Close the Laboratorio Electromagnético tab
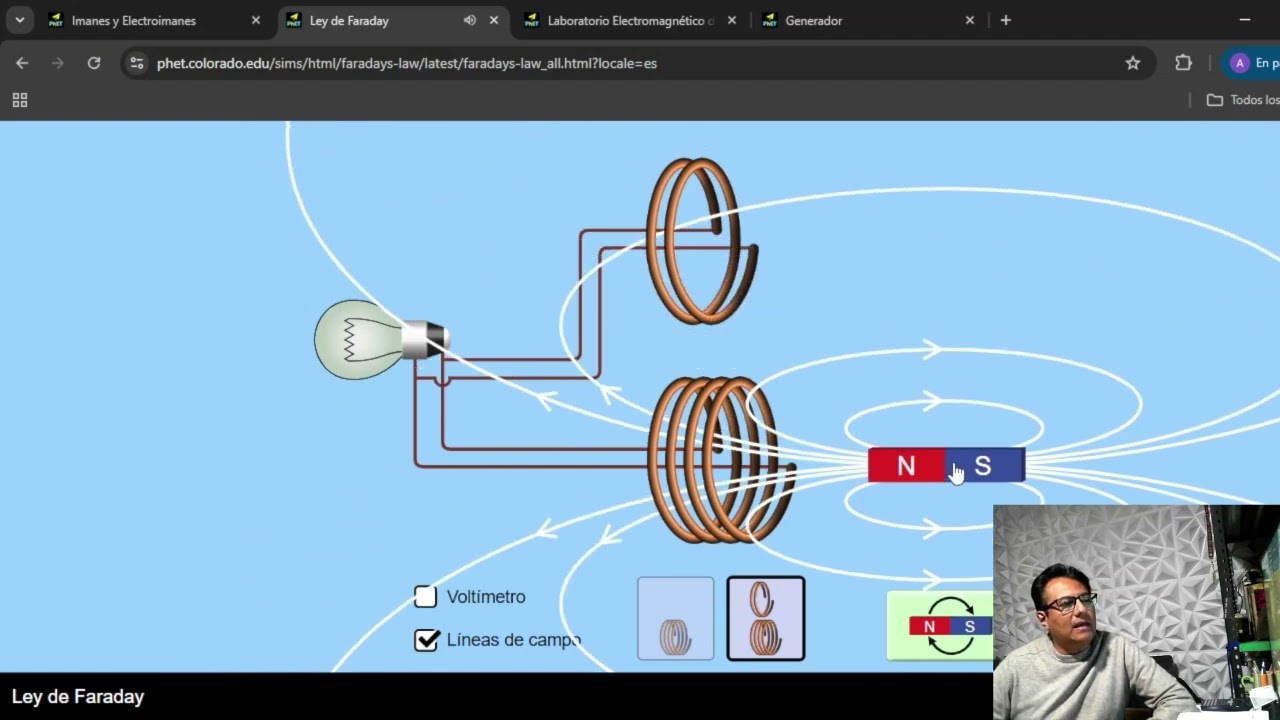The width and height of the screenshot is (1280, 720). 732,20
